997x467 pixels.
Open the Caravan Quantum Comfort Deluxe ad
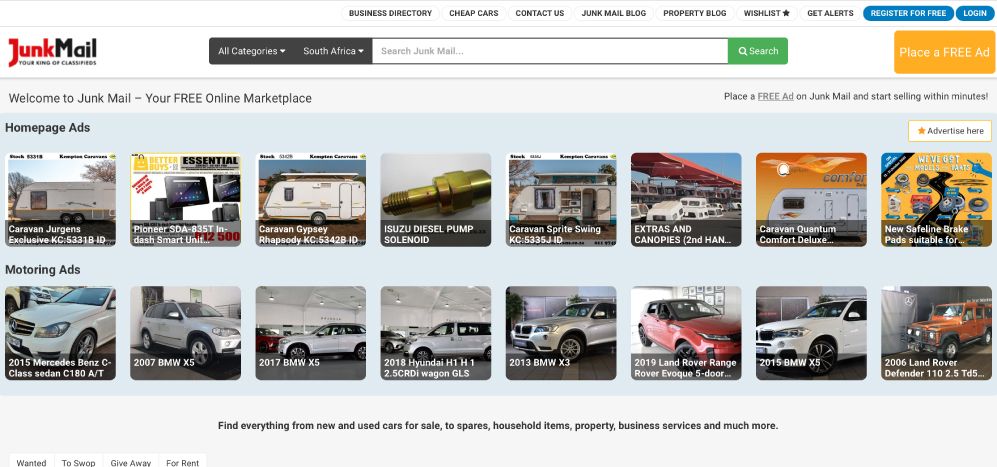(811, 200)
